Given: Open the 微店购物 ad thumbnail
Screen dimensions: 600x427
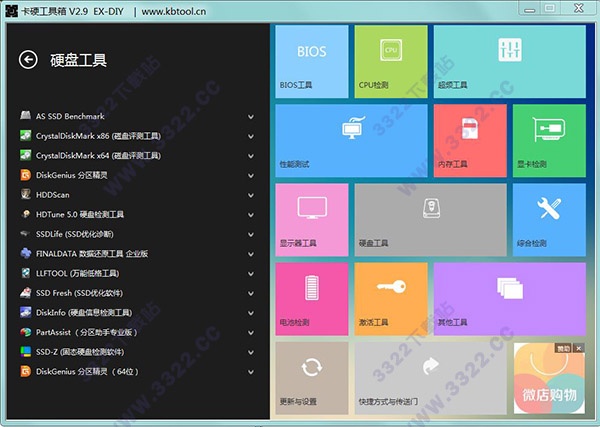Looking at the screenshot, I should [x=549, y=378].
